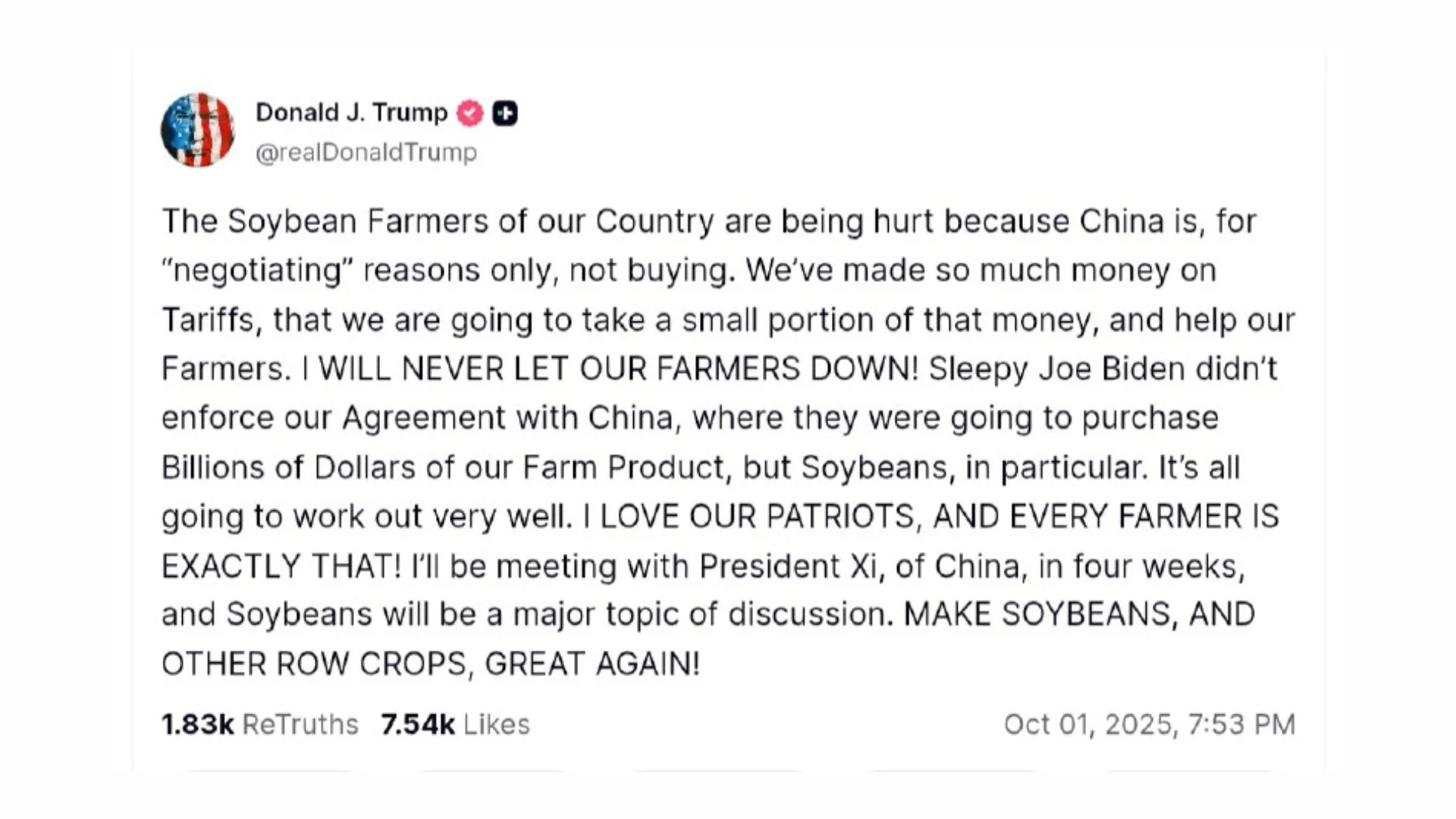
Task: Click the Oct 01, 2025 timestamp
Action: coord(1149,724)
